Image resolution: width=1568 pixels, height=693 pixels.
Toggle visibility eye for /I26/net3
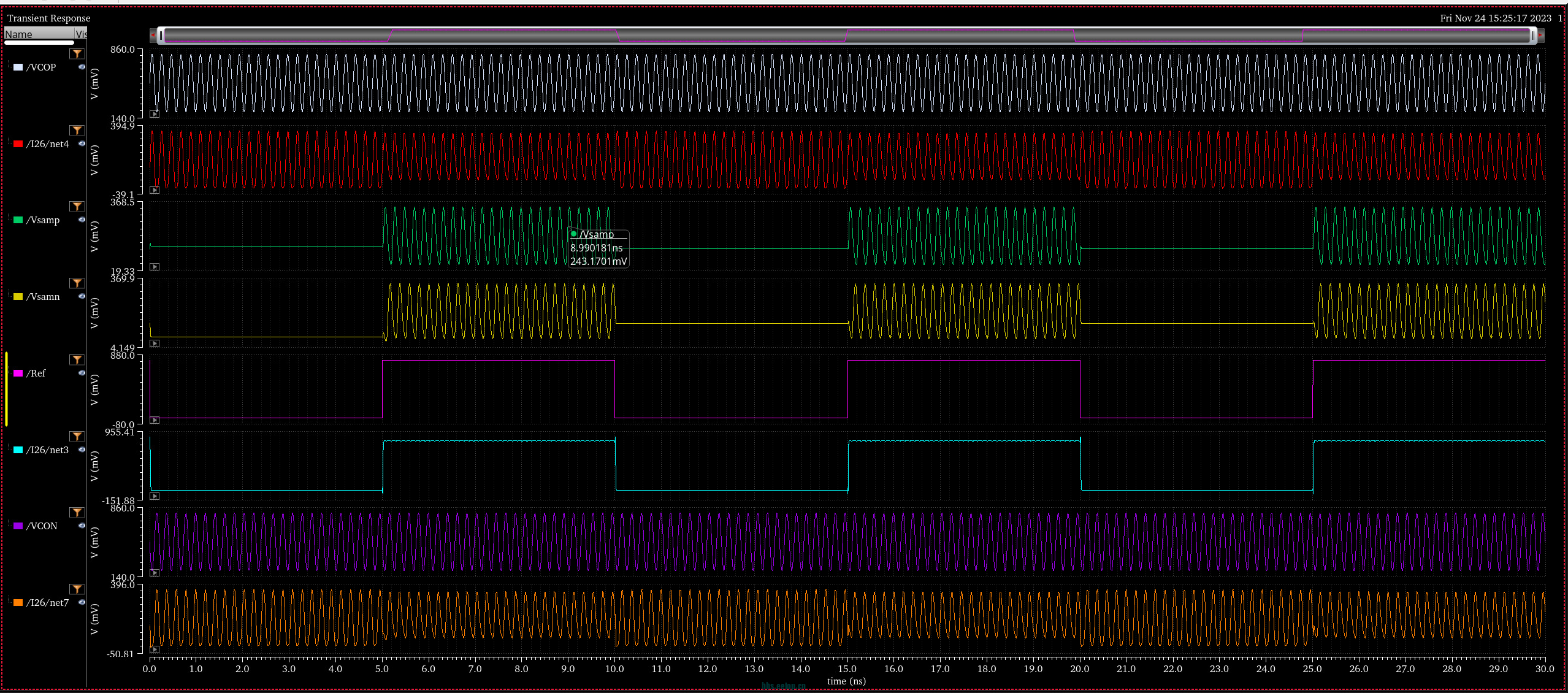tap(82, 450)
